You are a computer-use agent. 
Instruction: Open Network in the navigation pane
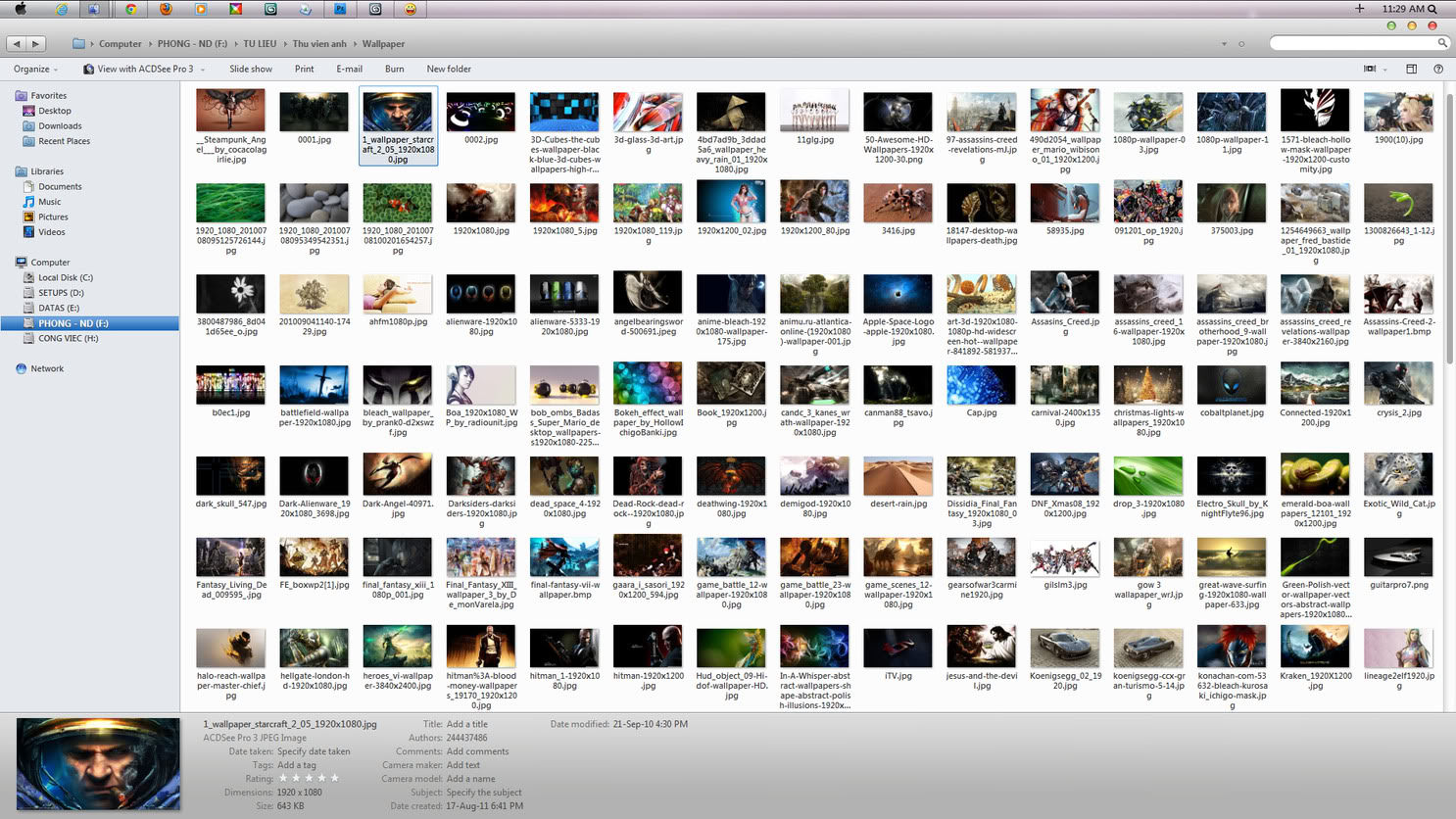click(x=46, y=368)
